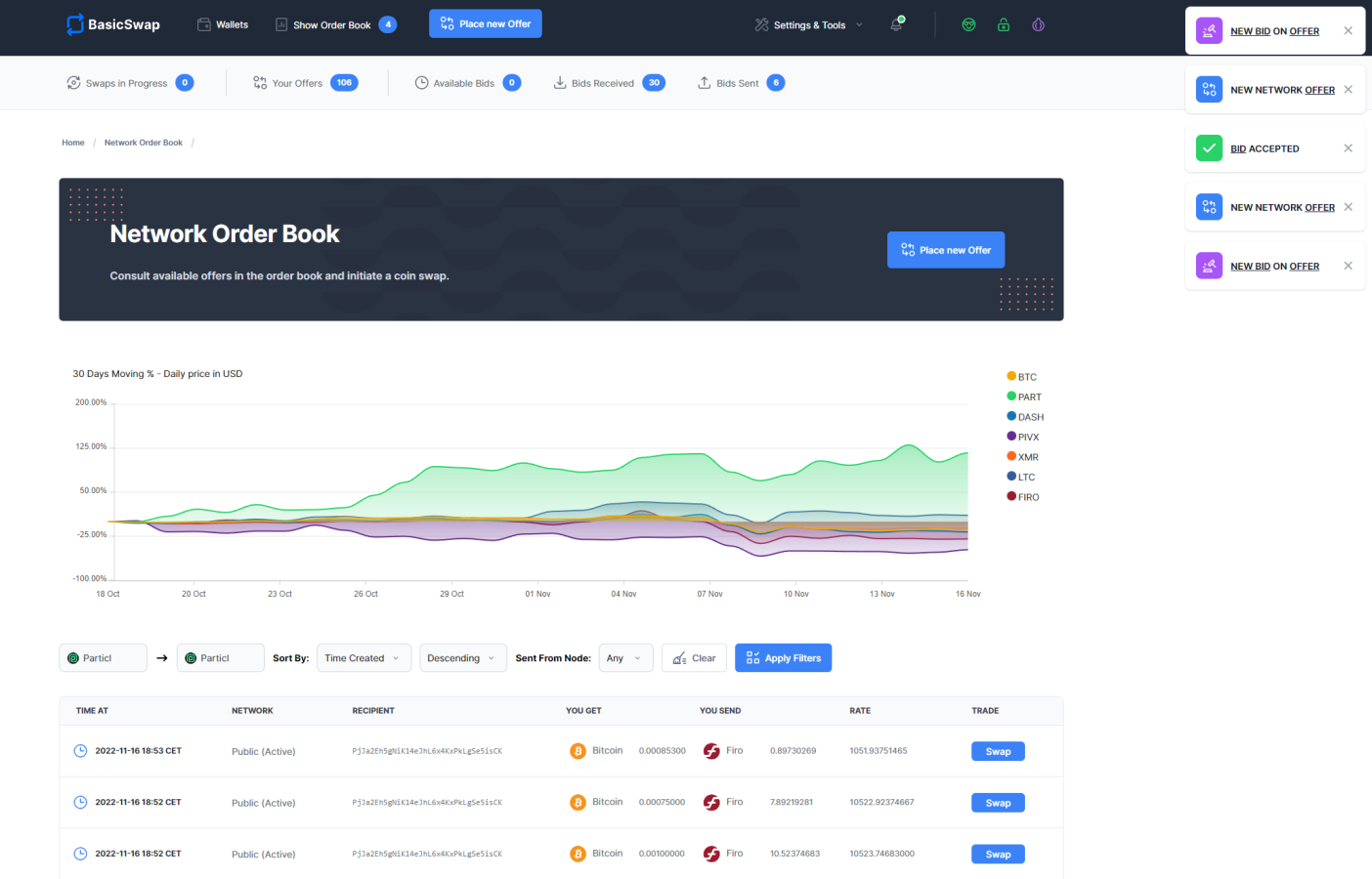The image size is (1372, 879).
Task: Click the green face icon in navbar
Action: pyautogui.click(x=968, y=24)
